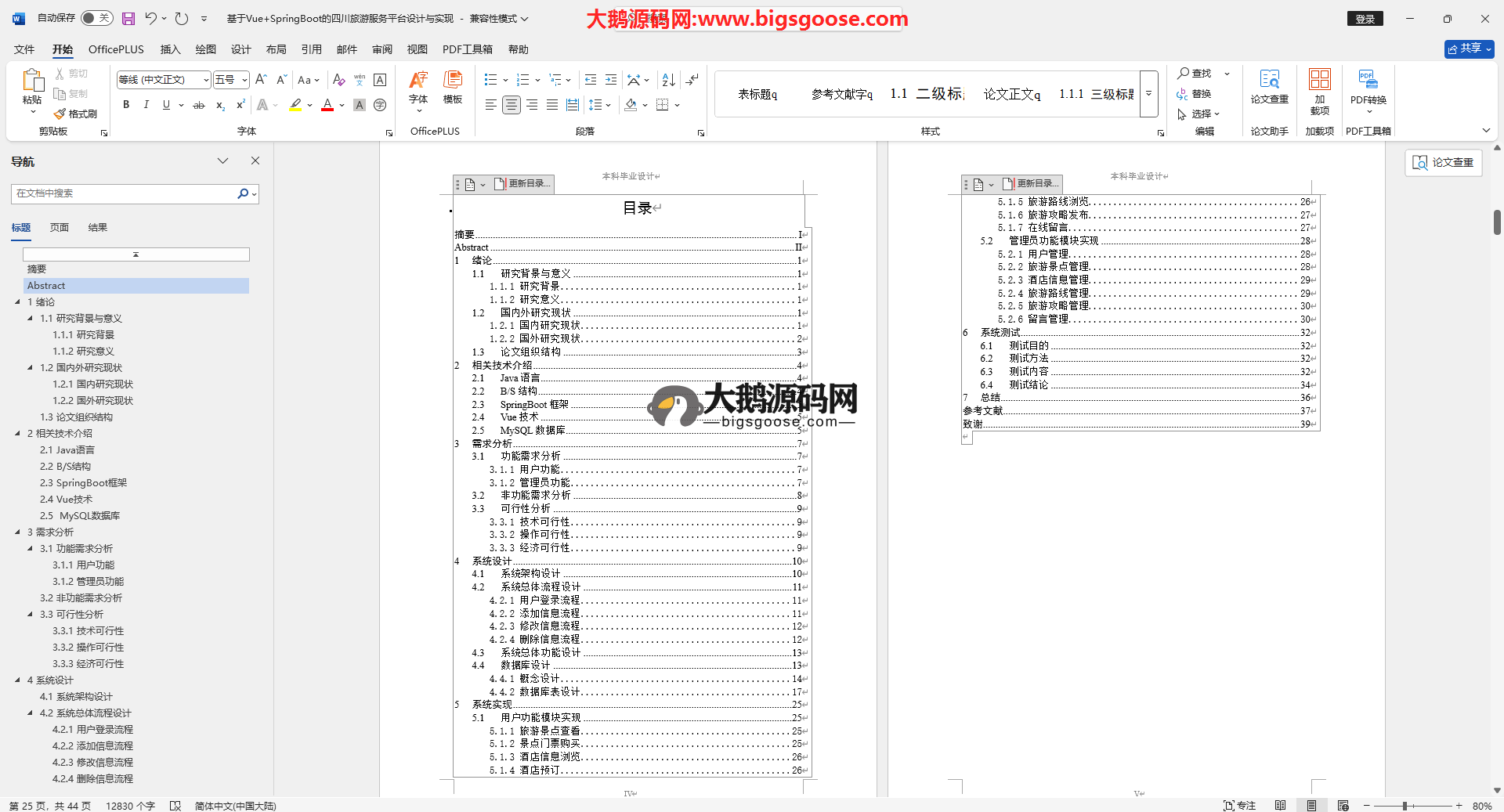Image resolution: width=1504 pixels, height=812 pixels.
Task: Click the Italic formatting icon
Action: [146, 105]
